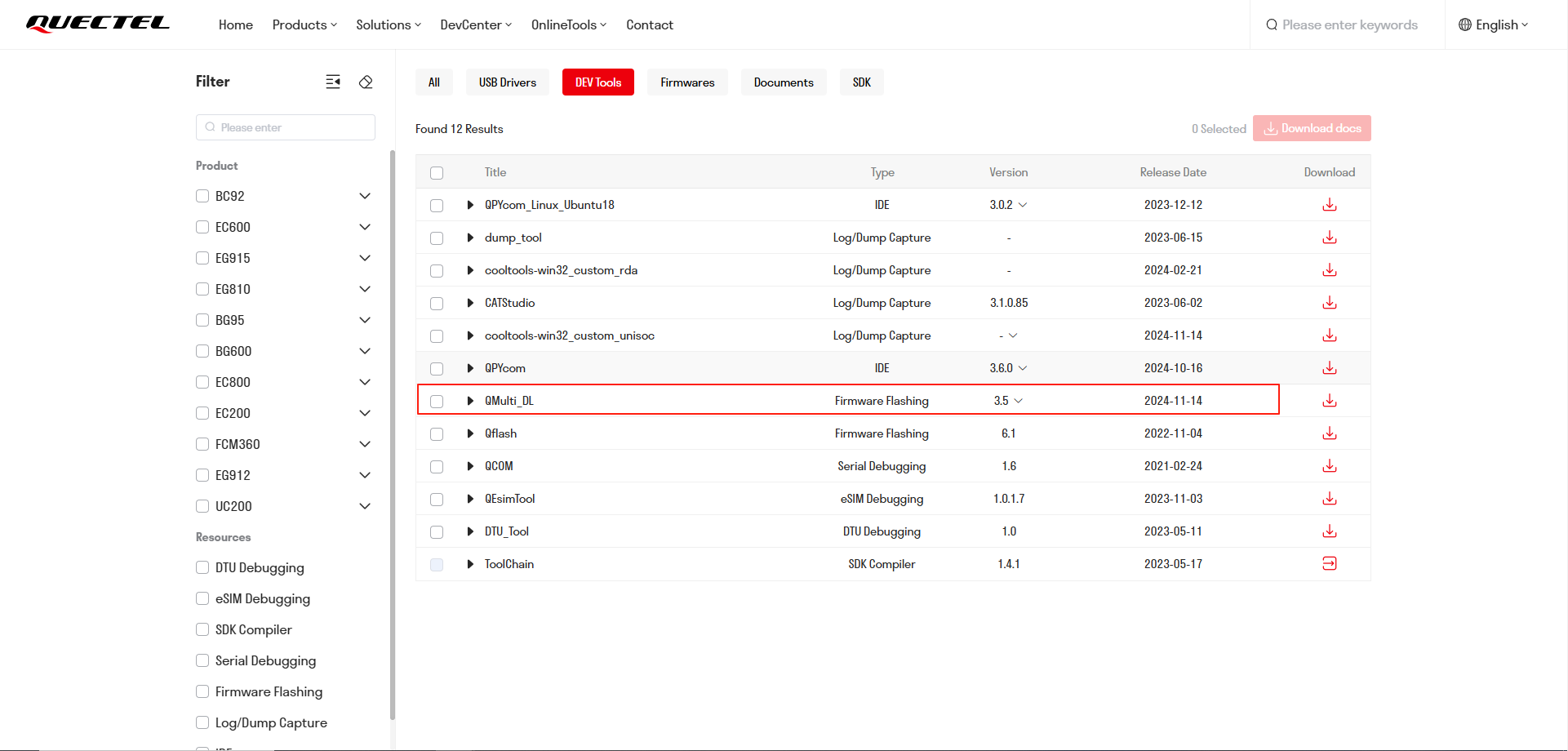Download DTU_Tool via its download icon
This screenshot has height=751, width=1568.
(x=1330, y=531)
